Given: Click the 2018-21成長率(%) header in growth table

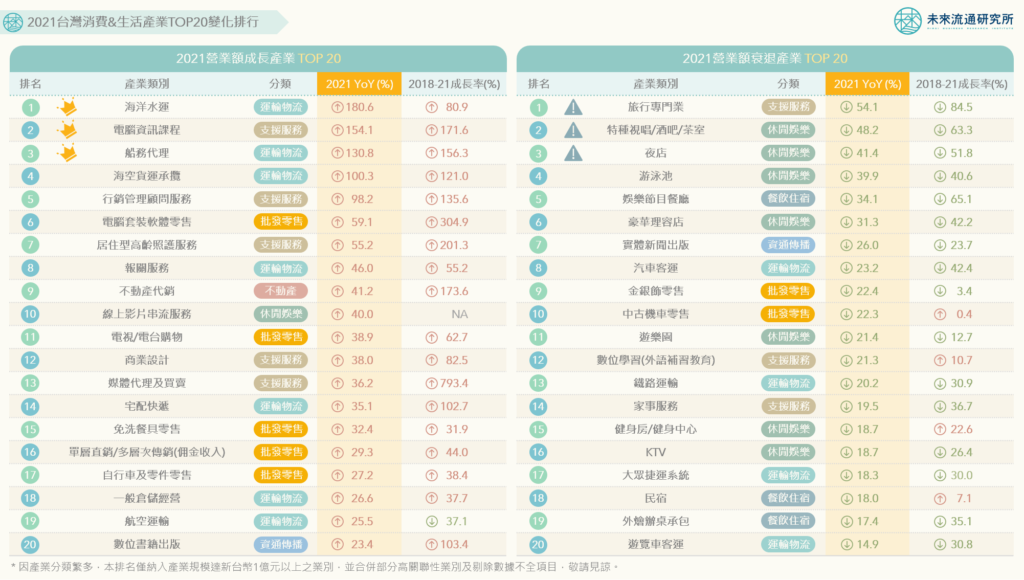Looking at the screenshot, I should click(x=454, y=84).
